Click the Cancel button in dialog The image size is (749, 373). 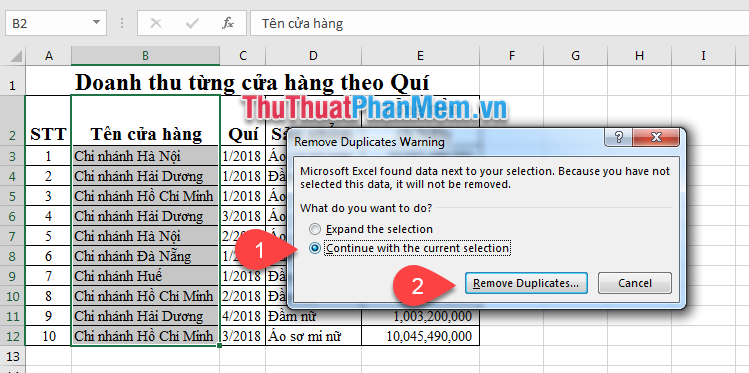pyautogui.click(x=635, y=283)
